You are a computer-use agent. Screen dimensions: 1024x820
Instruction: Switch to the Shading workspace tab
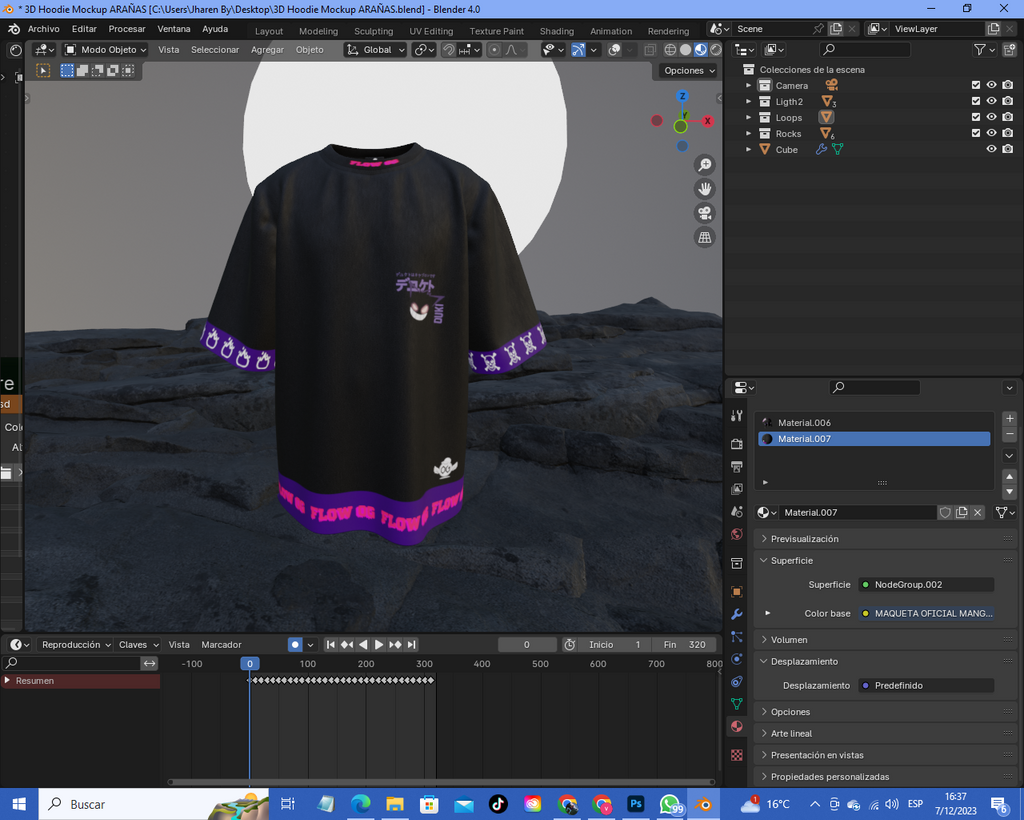557,31
